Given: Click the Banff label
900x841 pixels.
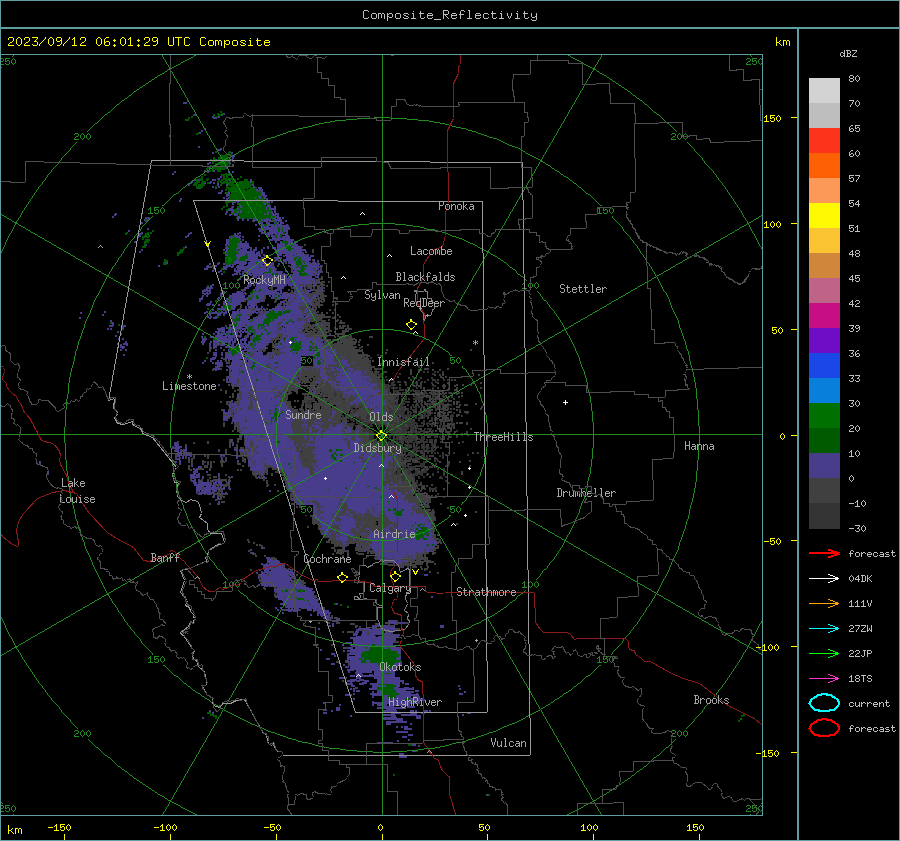Looking at the screenshot, I should point(165,558).
